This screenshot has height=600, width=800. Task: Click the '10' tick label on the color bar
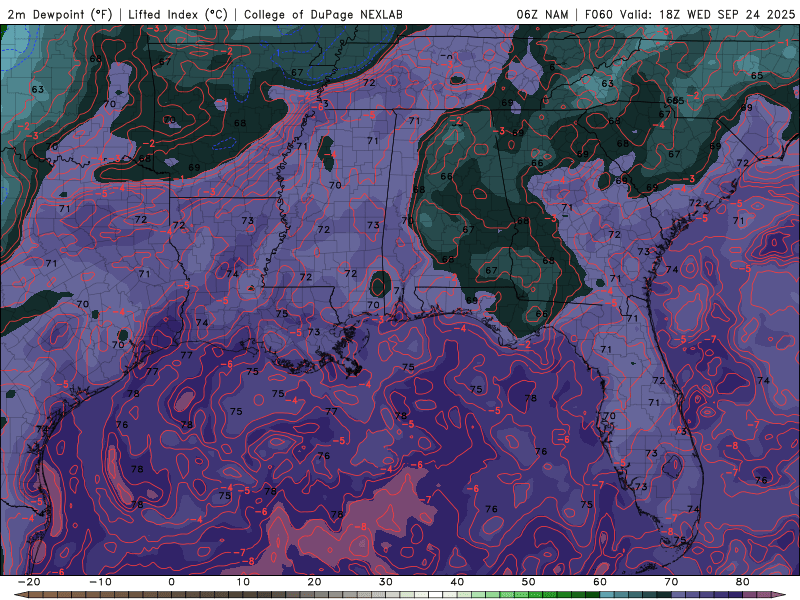tap(243, 582)
